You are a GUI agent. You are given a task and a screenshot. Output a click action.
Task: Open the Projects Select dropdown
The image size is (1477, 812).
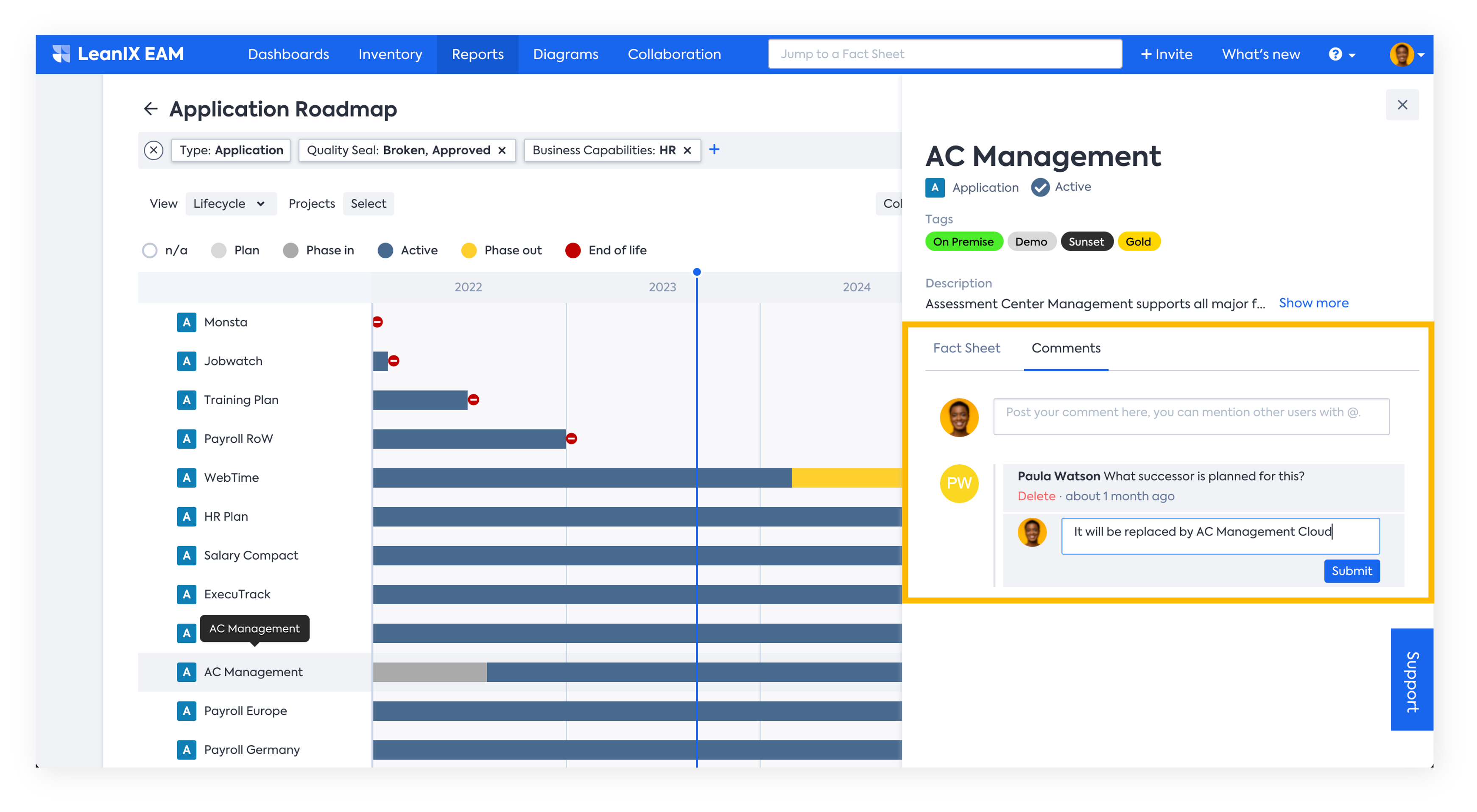click(x=369, y=204)
